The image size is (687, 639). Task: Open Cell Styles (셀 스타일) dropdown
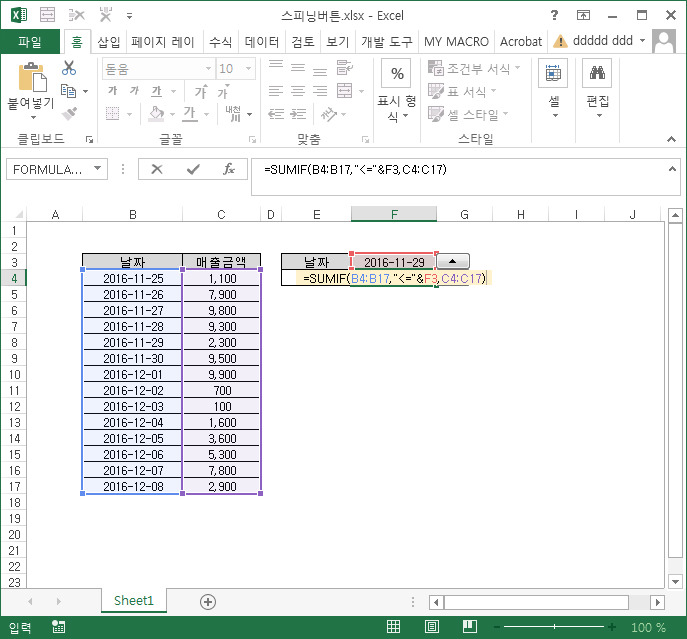point(468,114)
